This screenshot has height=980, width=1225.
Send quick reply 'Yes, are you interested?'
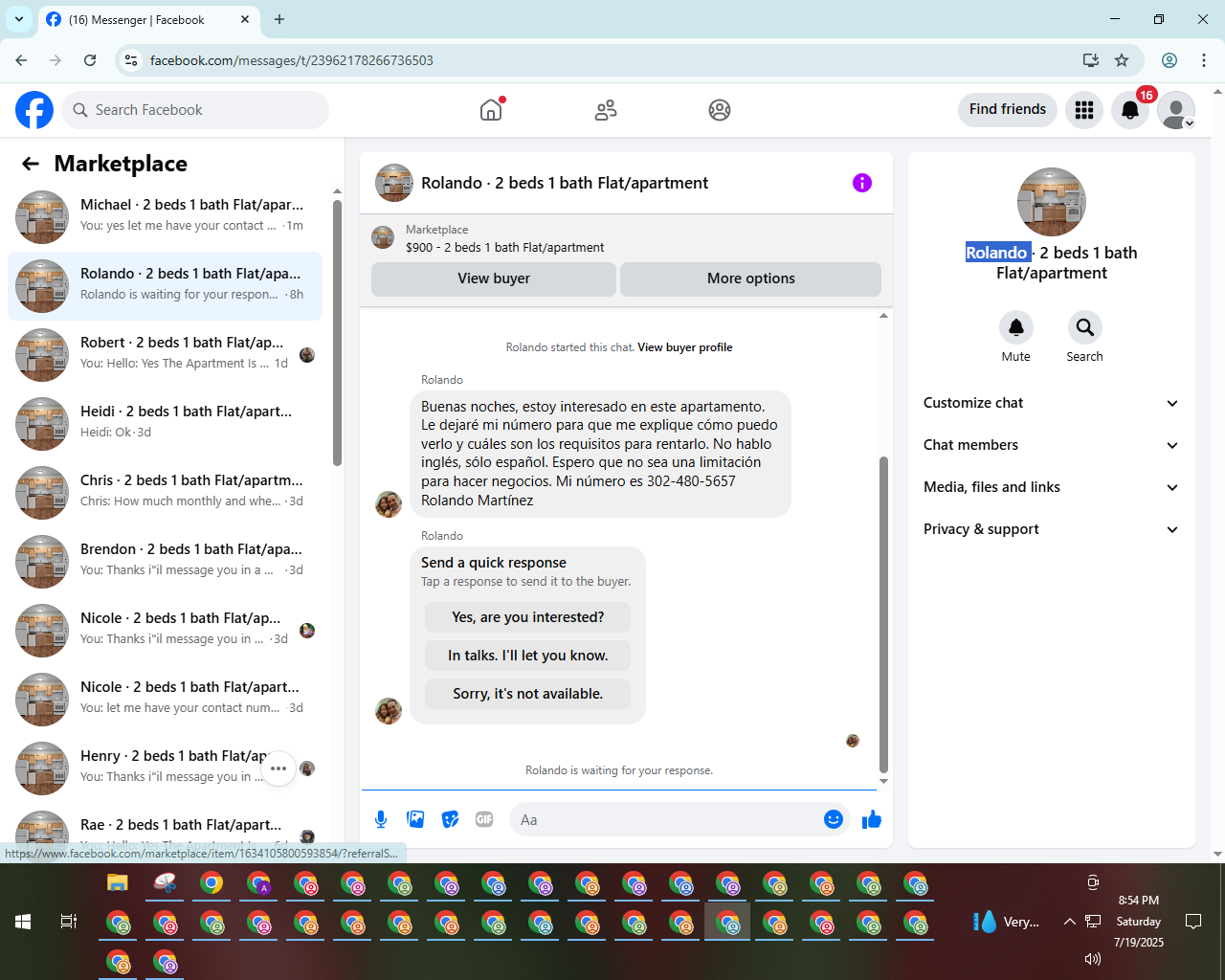[528, 617]
